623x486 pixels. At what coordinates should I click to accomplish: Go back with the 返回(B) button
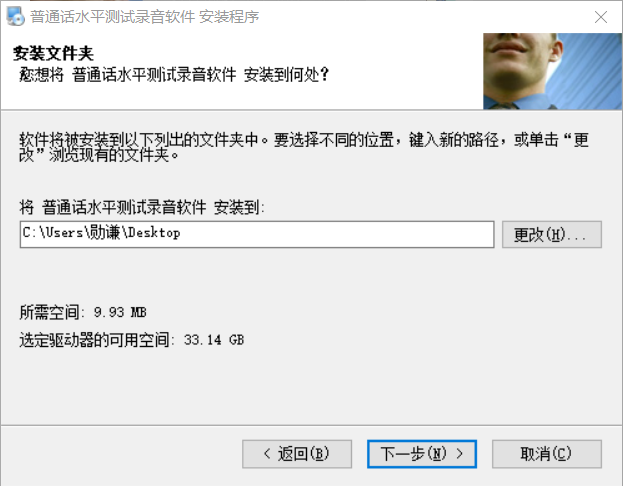[x=297, y=454]
